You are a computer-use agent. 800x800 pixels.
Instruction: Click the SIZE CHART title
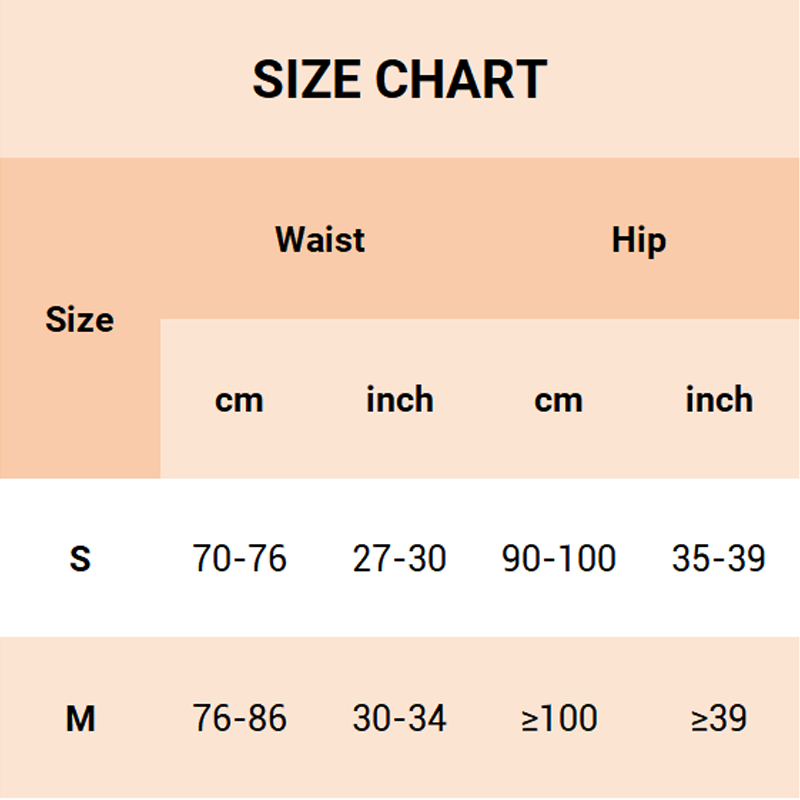click(399, 79)
